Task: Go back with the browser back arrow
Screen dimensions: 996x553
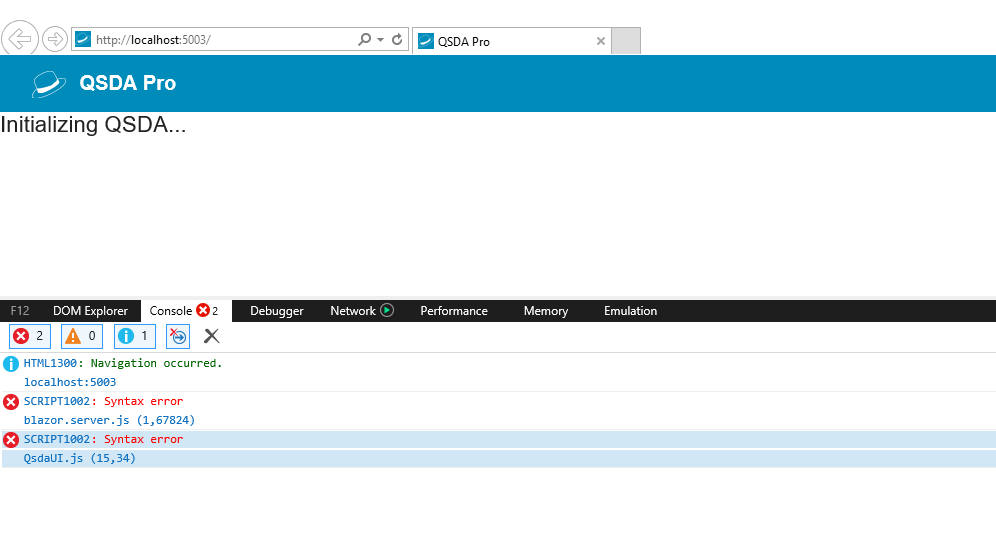Action: [20, 39]
